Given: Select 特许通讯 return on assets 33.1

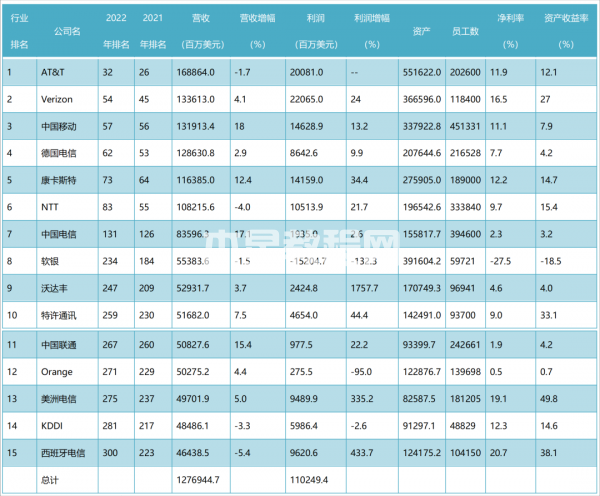Looking at the screenshot, I should point(549,315).
